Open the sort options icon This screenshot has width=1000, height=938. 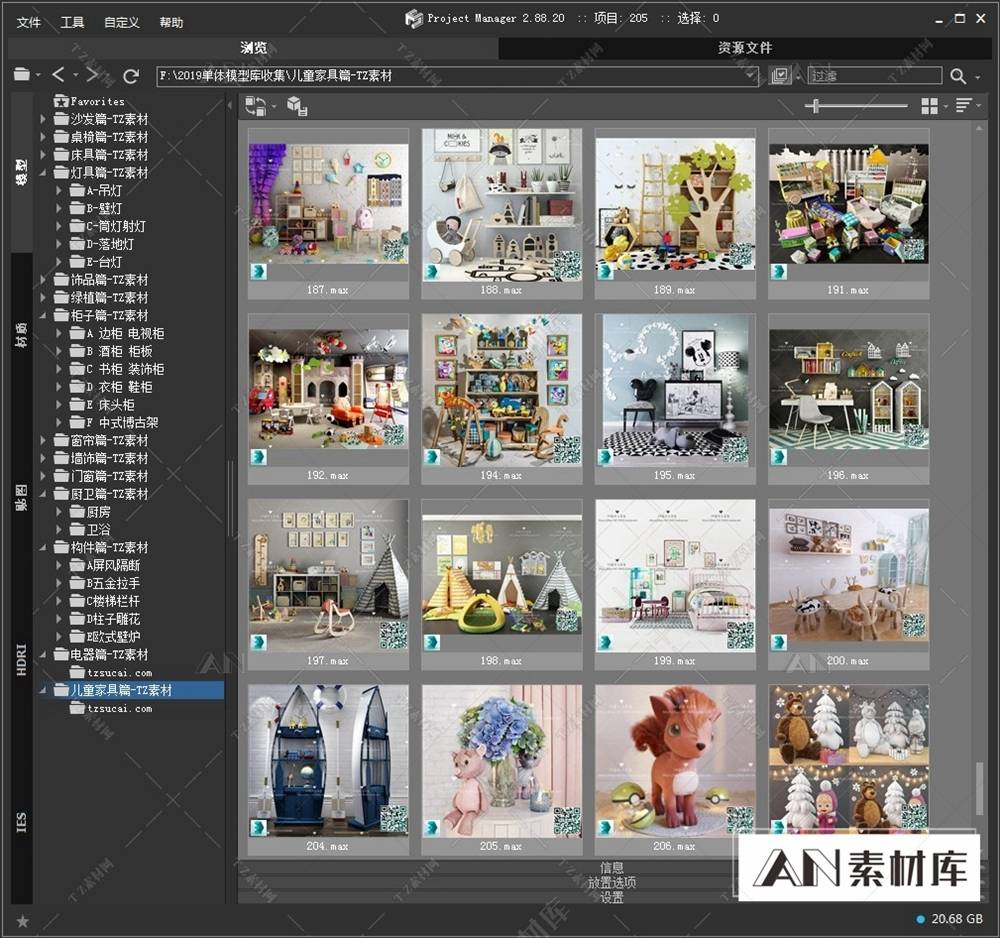(964, 105)
